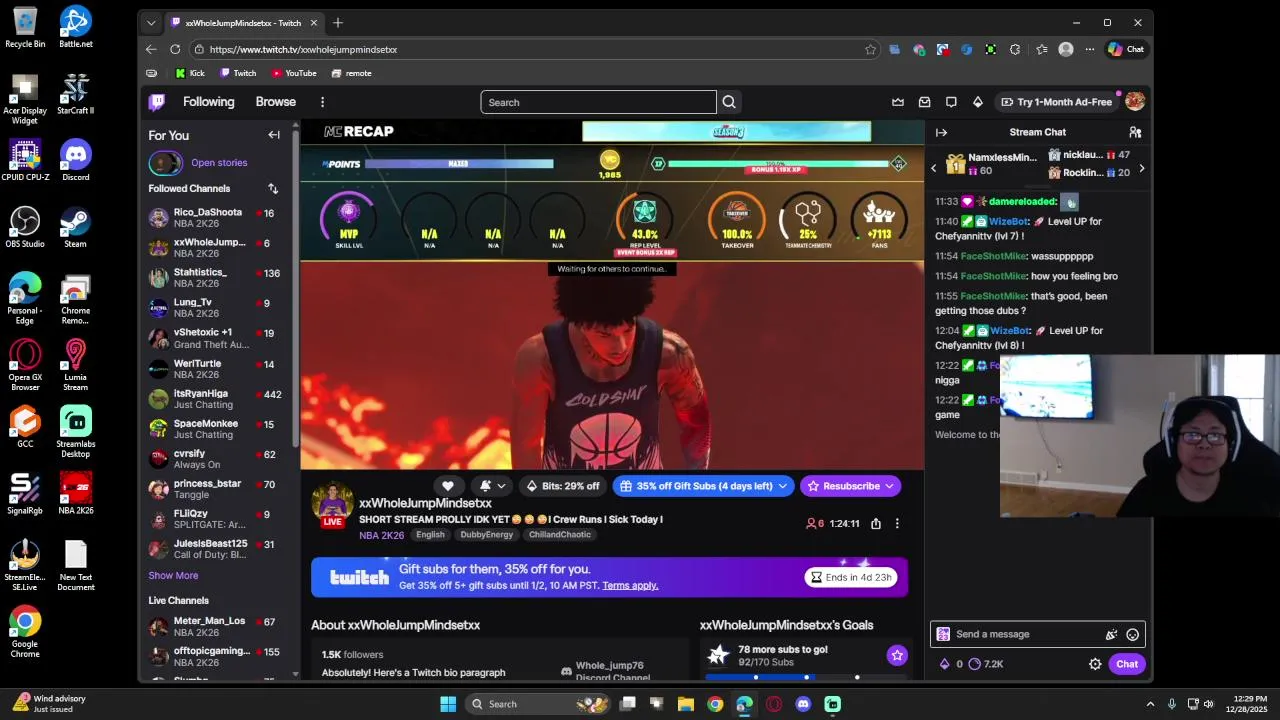Open Kick bookmark
Viewport: 1280px width, 720px height.
pyautogui.click(x=190, y=73)
